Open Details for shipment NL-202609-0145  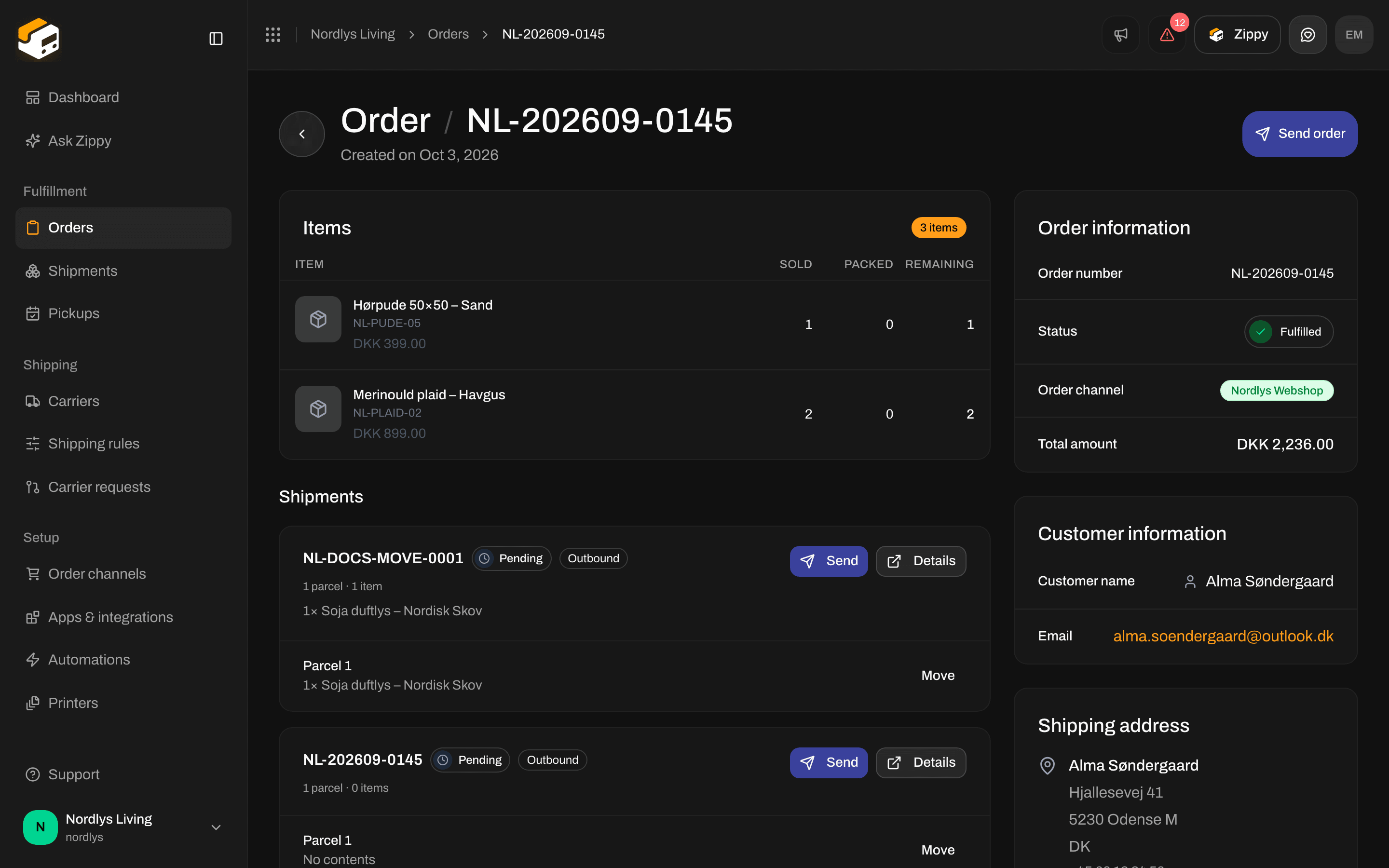921,762
